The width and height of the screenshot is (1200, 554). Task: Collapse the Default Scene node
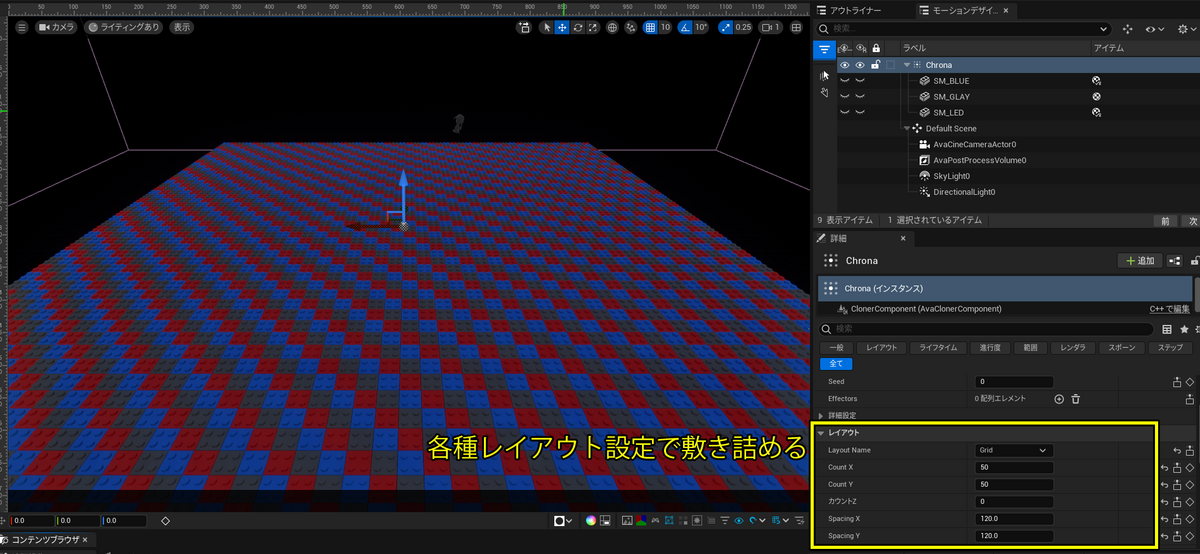pyautogui.click(x=907, y=129)
